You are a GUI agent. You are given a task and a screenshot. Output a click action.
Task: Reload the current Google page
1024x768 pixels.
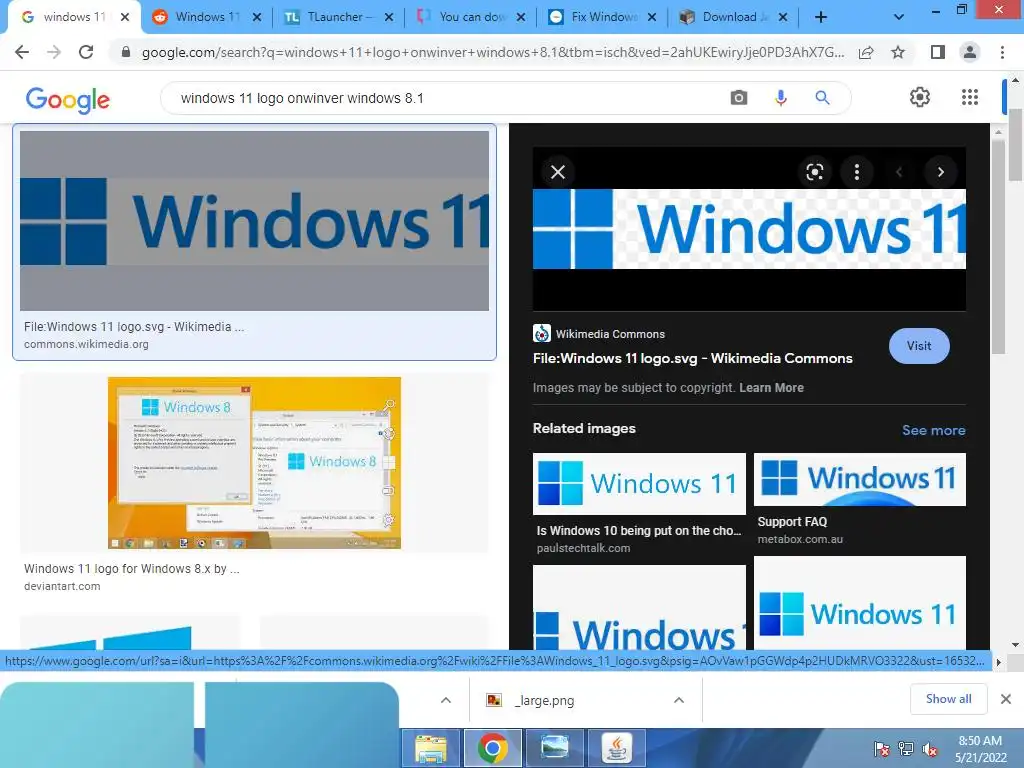tap(86, 52)
